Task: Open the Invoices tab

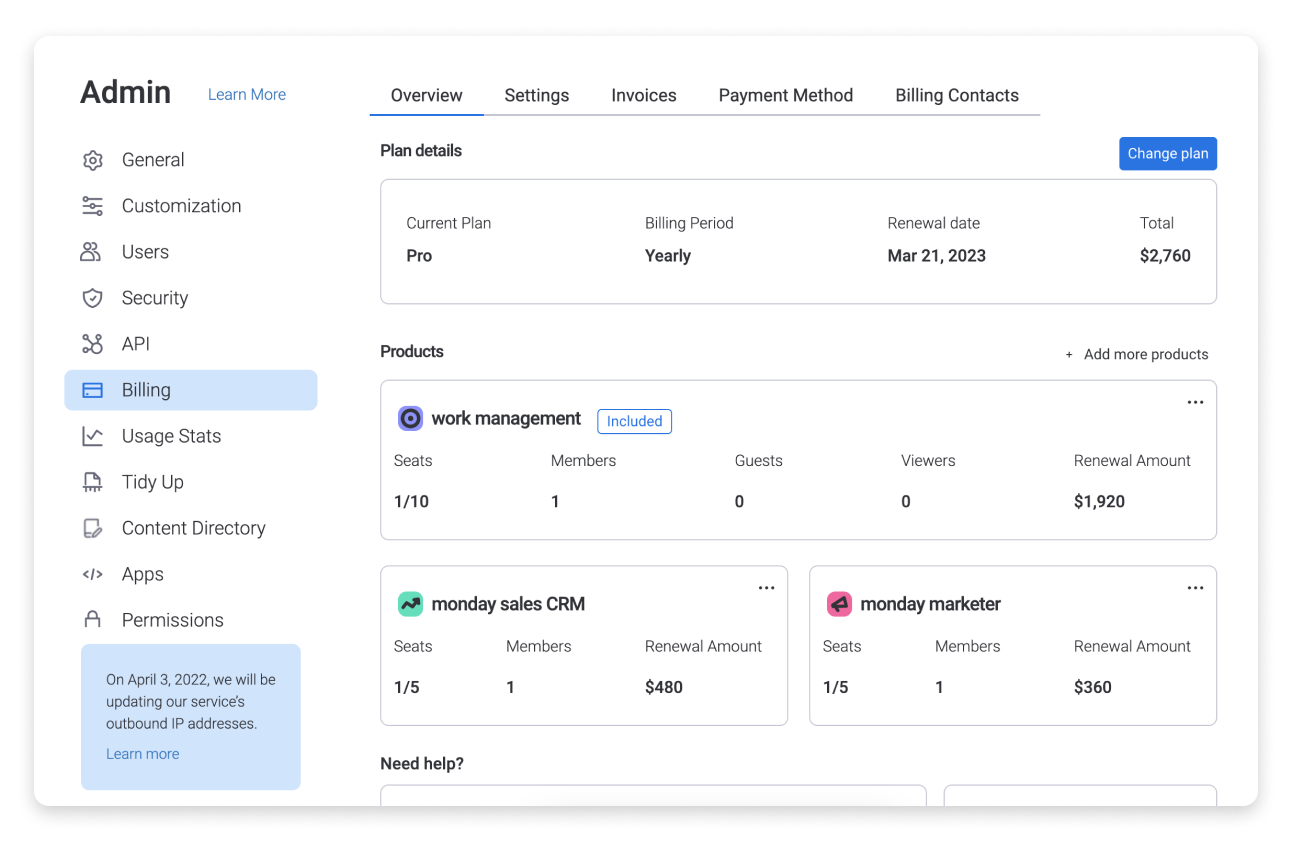Action: [644, 96]
